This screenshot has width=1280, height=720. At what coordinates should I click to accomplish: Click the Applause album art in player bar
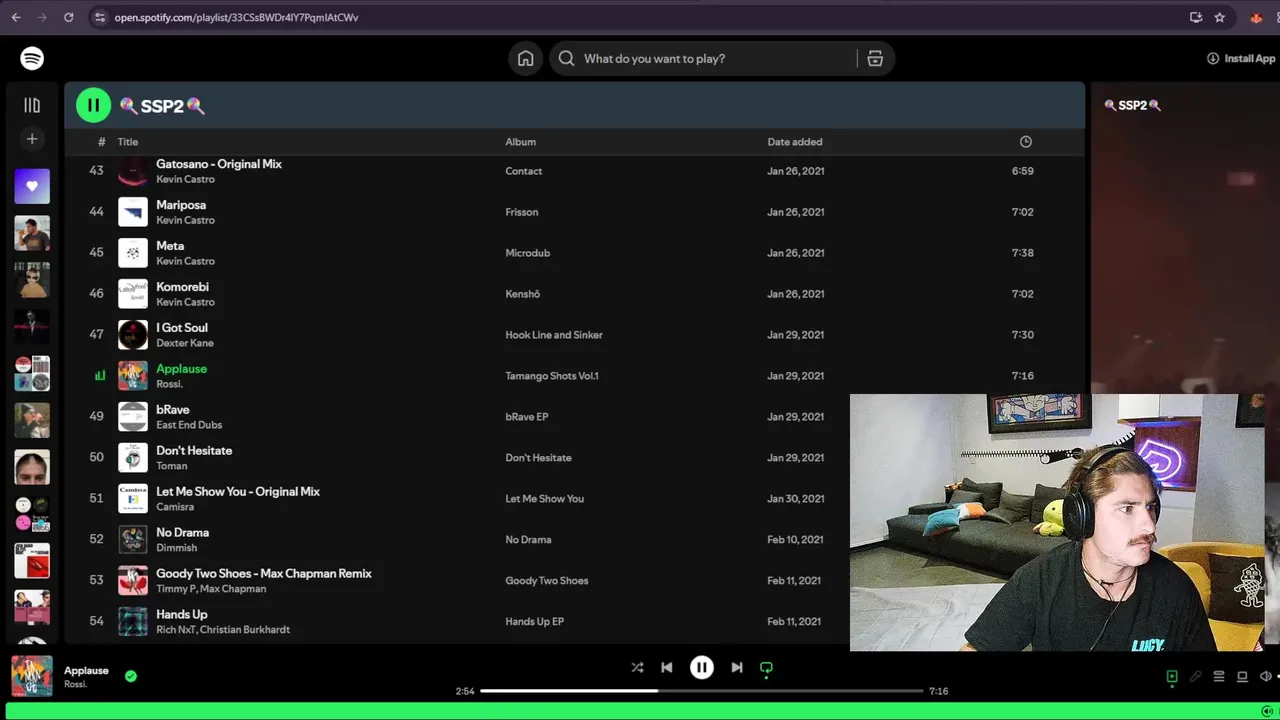coord(32,676)
